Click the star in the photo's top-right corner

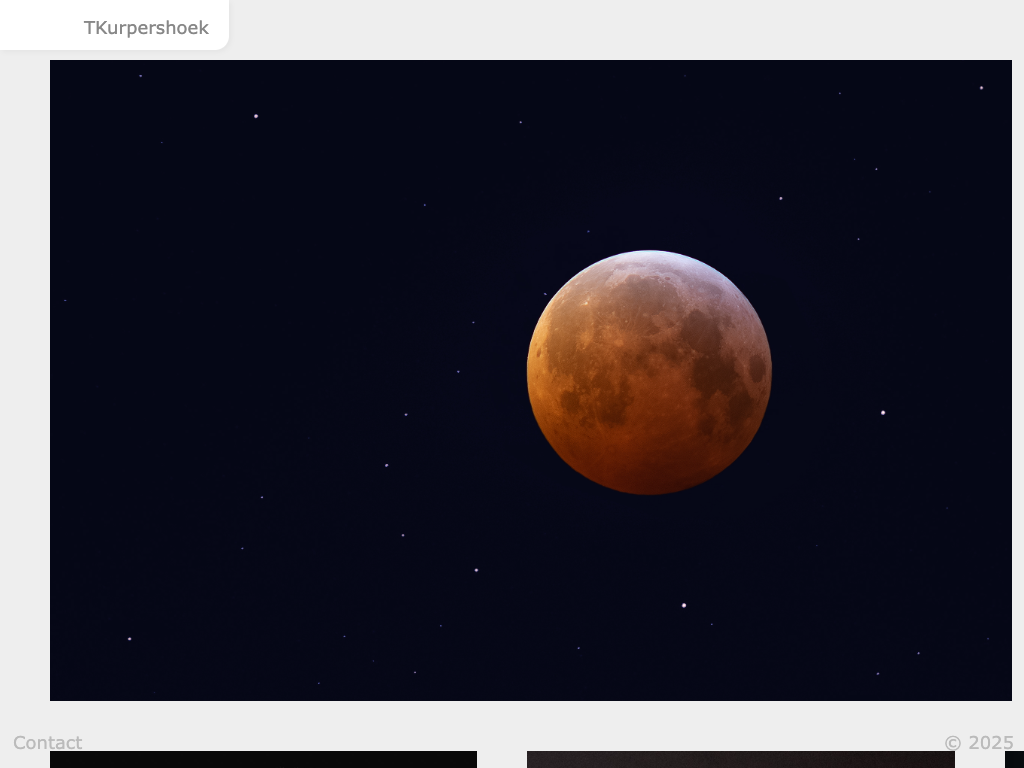(x=981, y=88)
